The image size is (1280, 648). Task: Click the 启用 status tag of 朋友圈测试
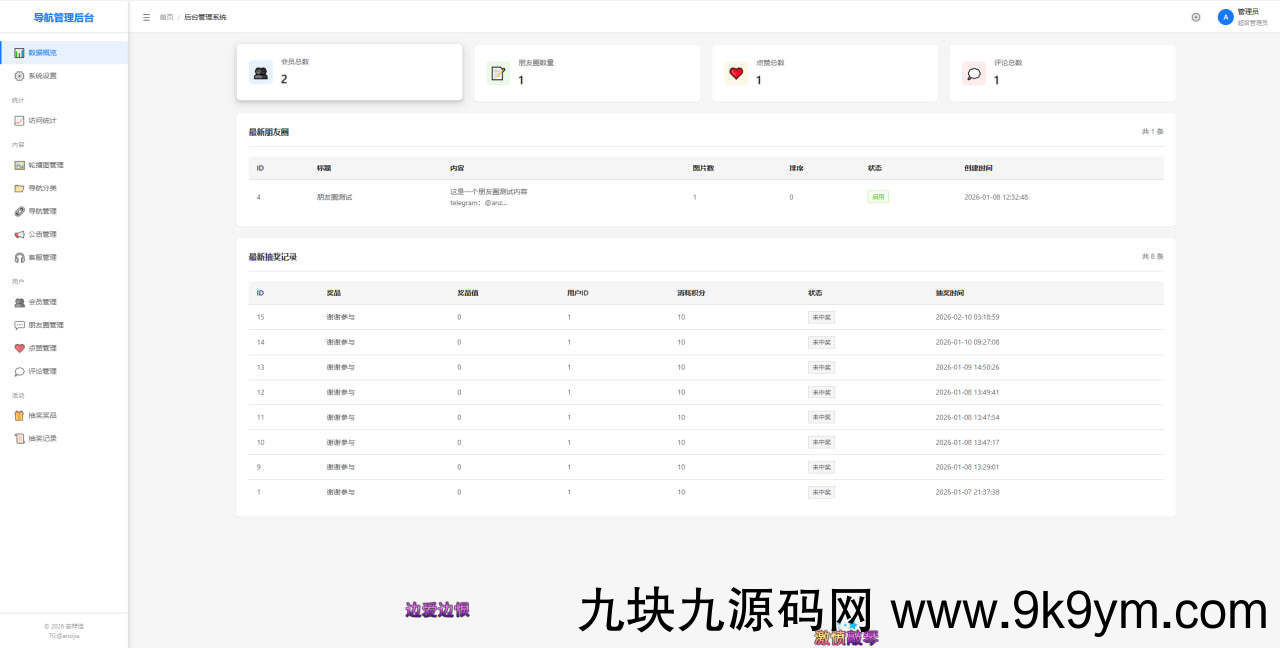click(878, 197)
